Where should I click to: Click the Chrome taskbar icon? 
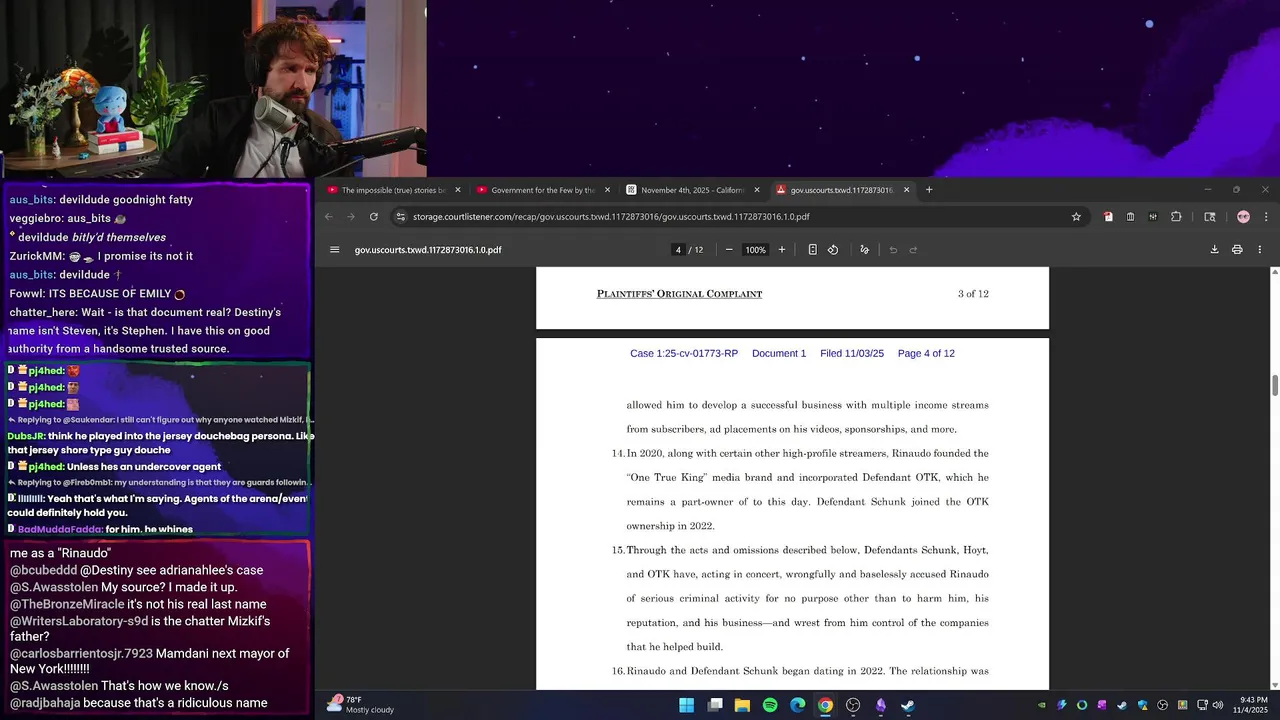tap(825, 705)
